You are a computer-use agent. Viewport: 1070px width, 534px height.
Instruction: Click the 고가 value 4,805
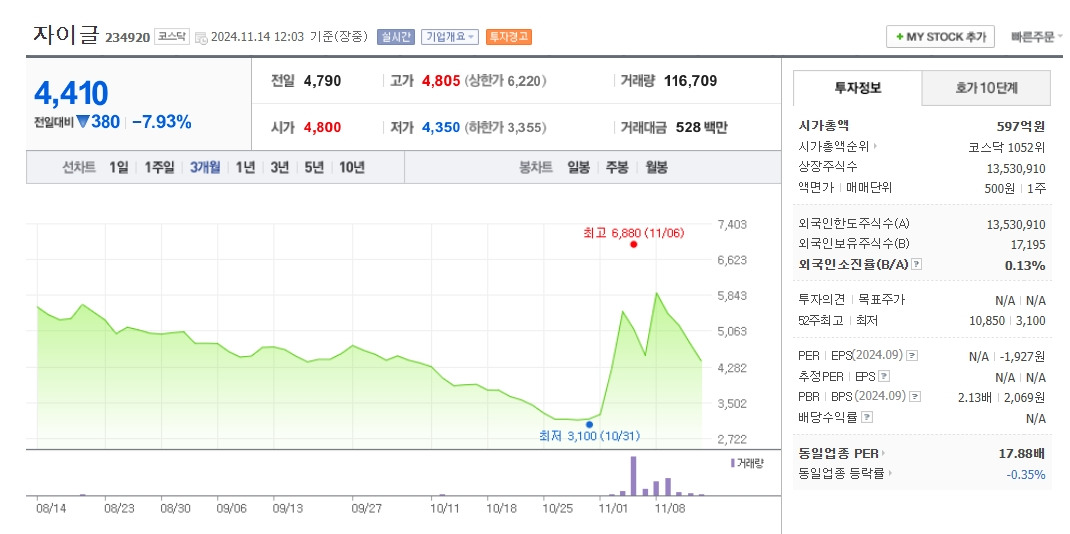(441, 81)
